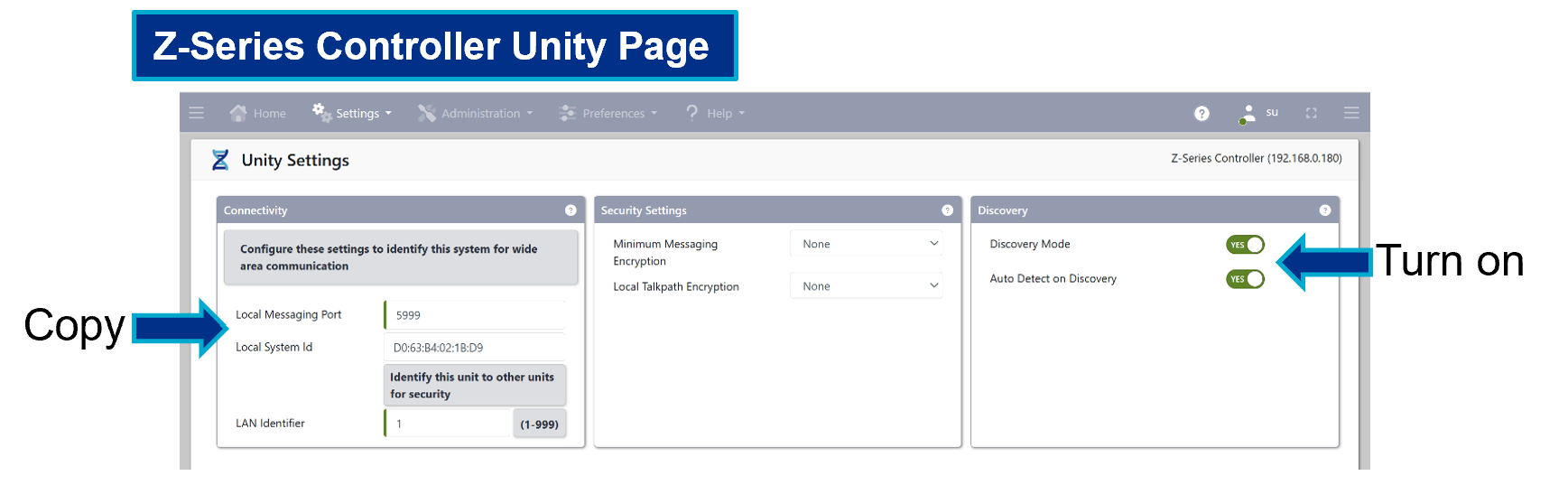
Task: Click the (1-999) range hint
Action: (540, 424)
